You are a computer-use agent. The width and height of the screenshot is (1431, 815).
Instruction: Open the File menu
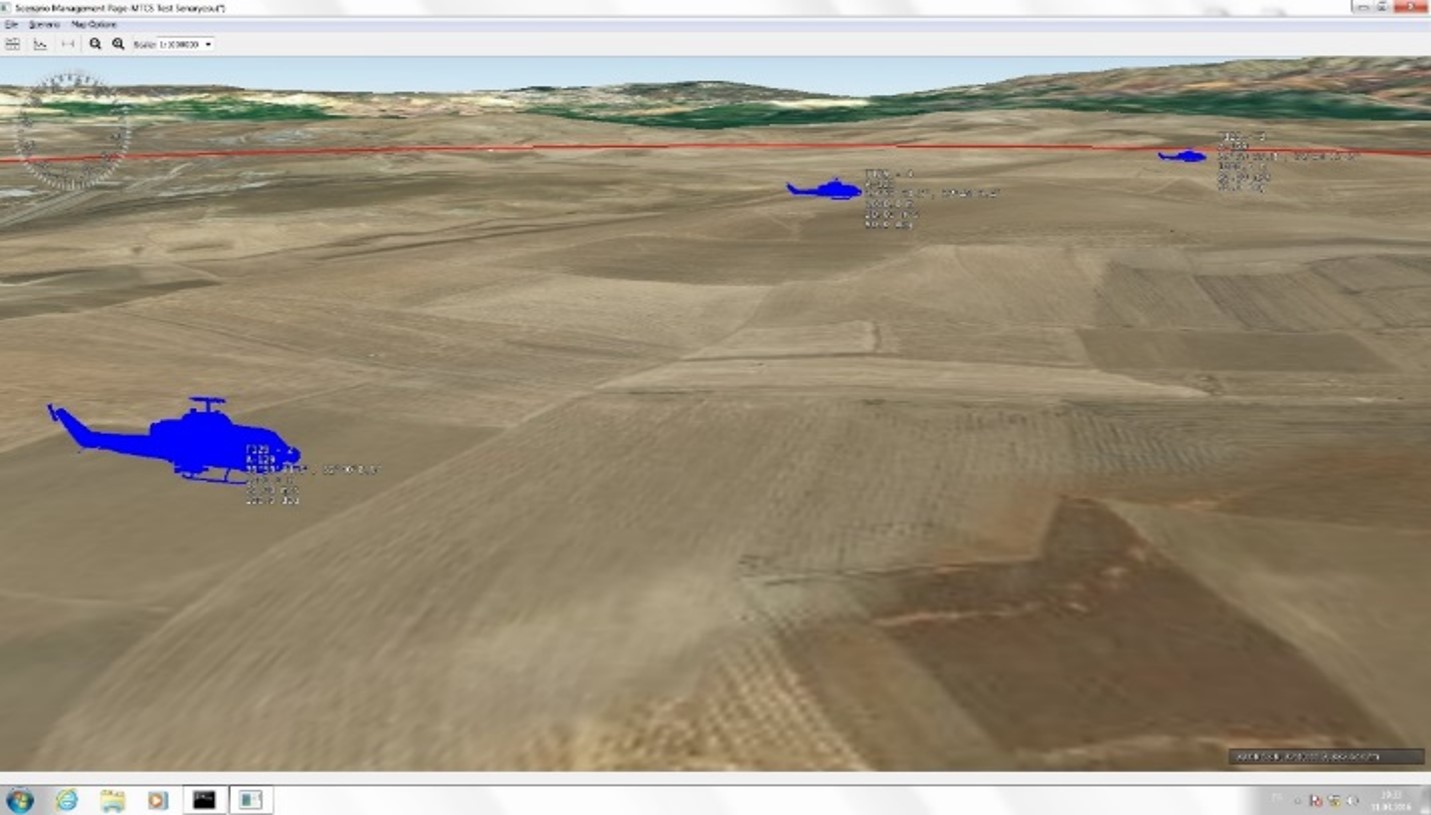coord(12,24)
